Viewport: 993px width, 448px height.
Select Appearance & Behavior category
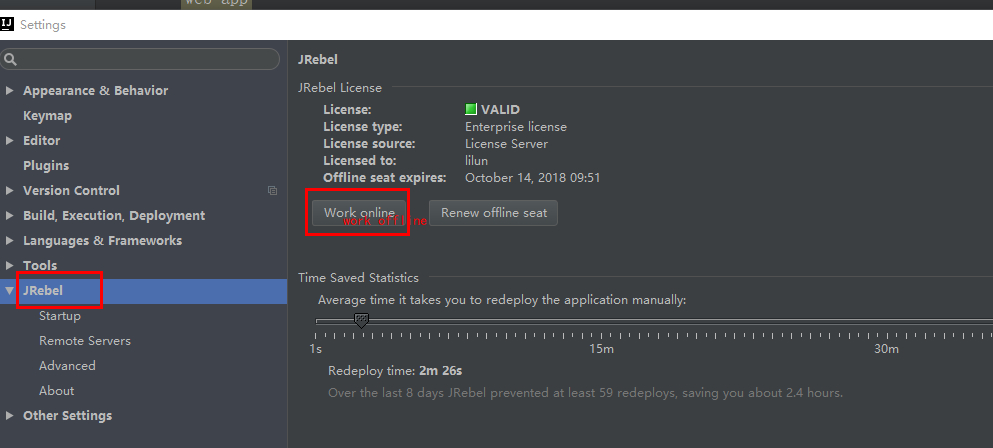[x=96, y=91]
